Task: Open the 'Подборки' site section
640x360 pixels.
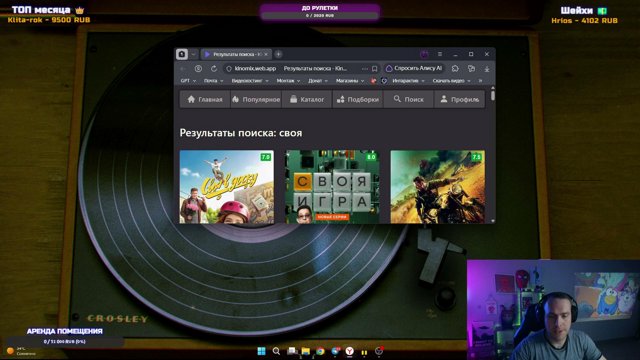Action: tap(358, 99)
